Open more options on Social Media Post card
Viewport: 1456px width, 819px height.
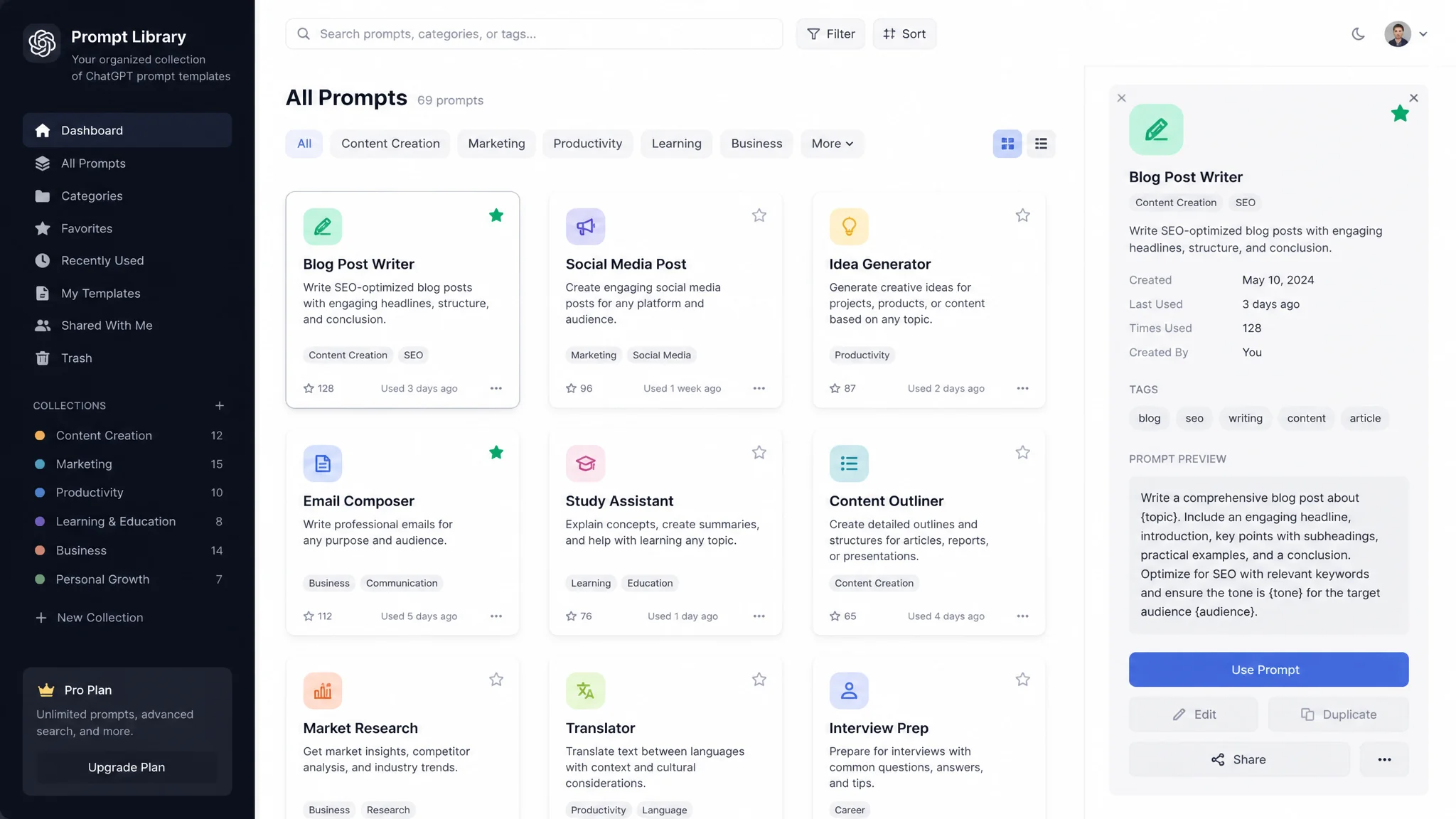click(x=759, y=389)
